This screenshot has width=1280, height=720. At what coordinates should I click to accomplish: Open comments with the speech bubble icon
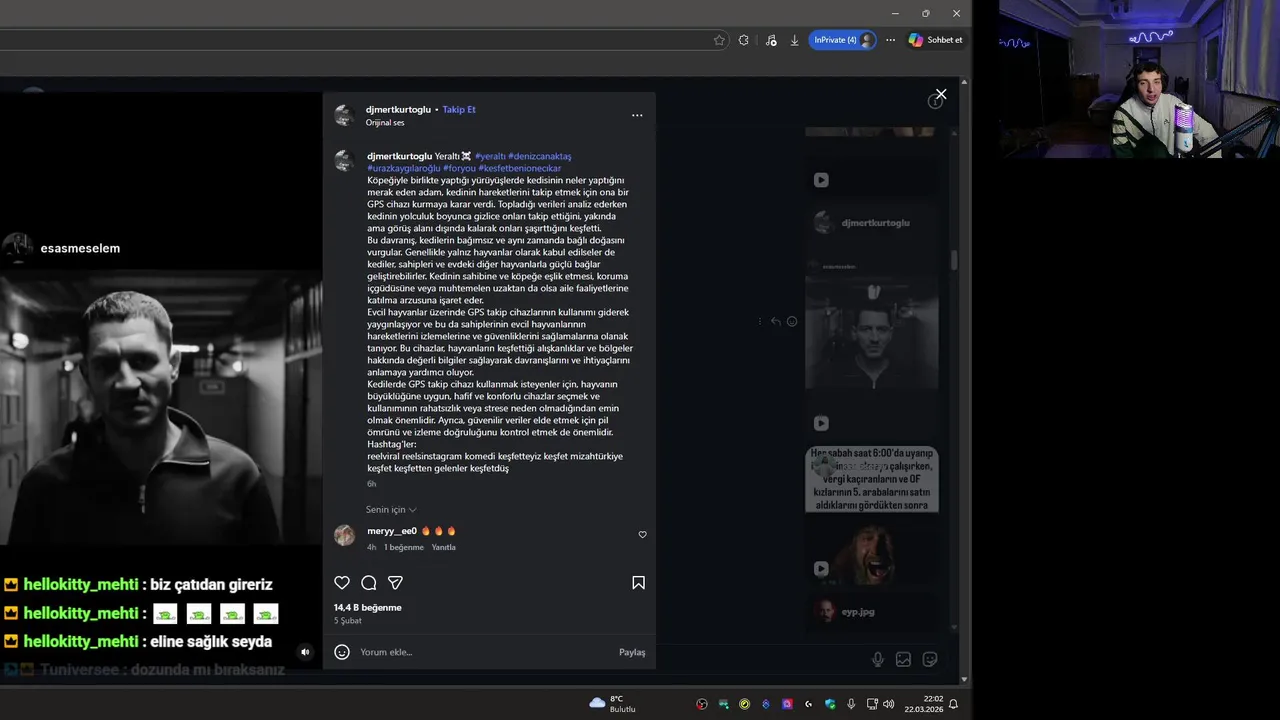point(368,583)
